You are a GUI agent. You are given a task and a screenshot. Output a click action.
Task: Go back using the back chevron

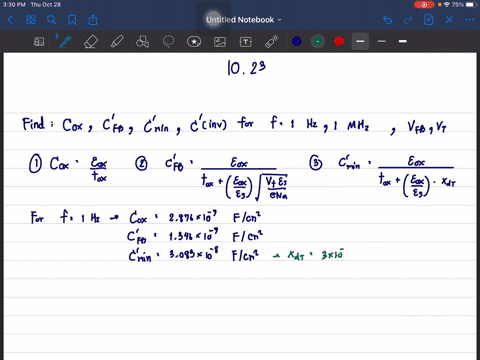[x=10, y=20]
